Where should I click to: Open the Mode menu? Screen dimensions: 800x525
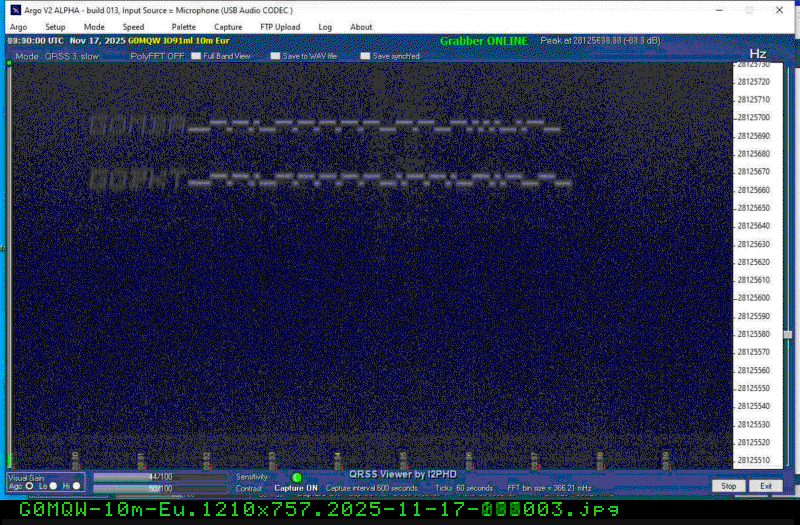94,27
